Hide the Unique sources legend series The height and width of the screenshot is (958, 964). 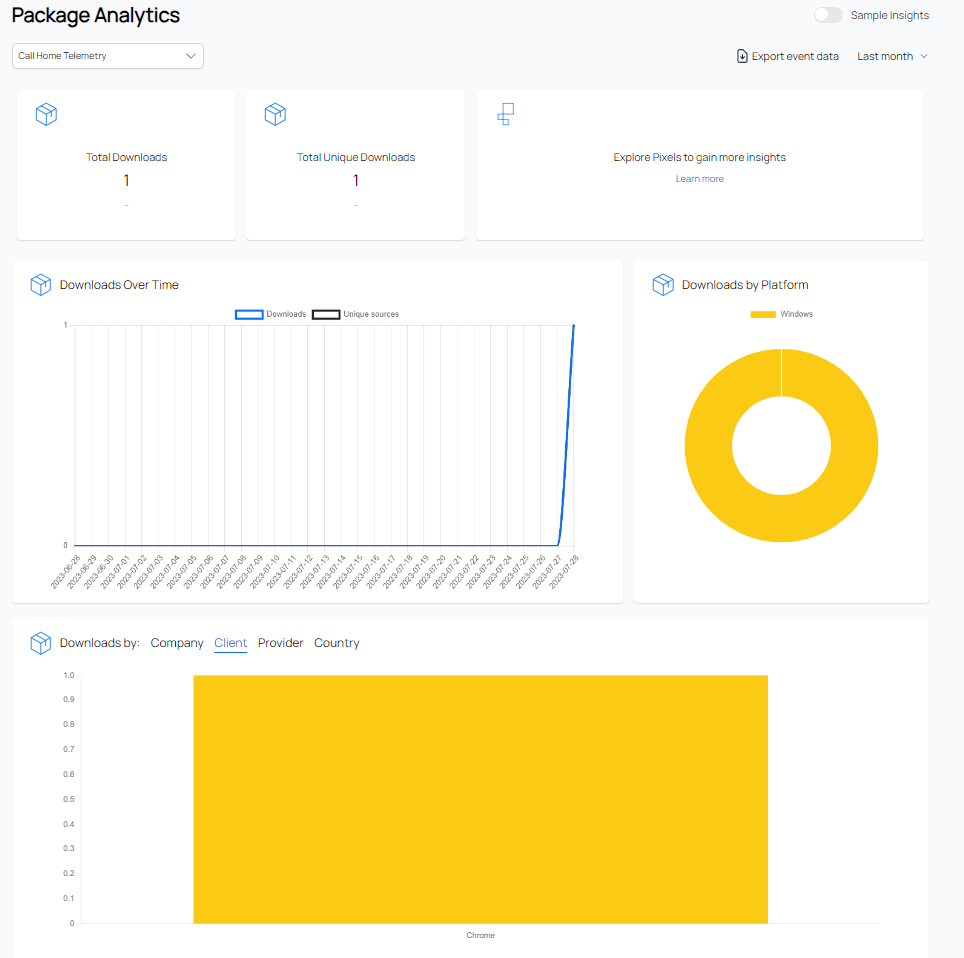point(326,314)
